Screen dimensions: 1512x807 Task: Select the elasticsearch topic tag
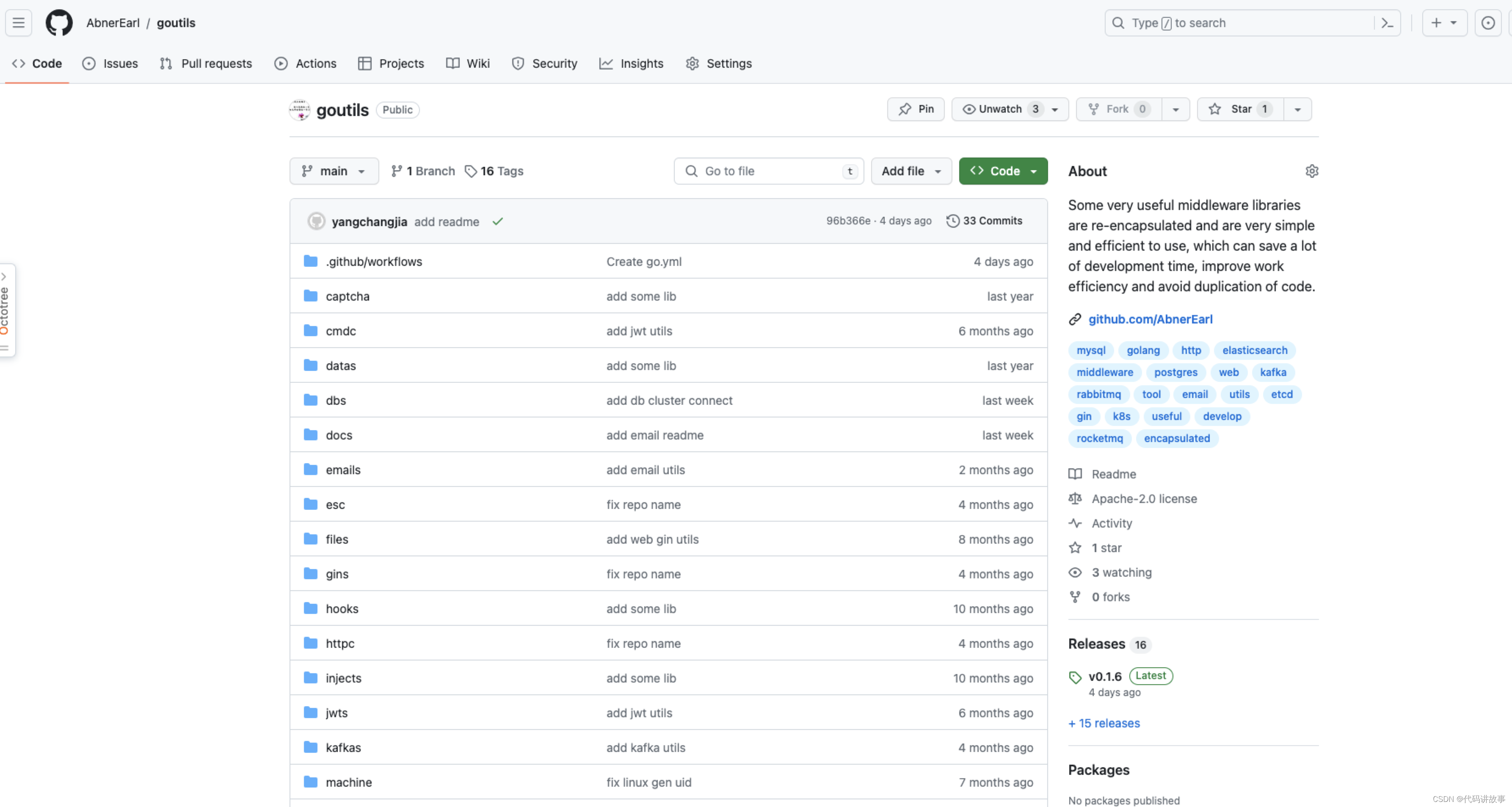1254,350
